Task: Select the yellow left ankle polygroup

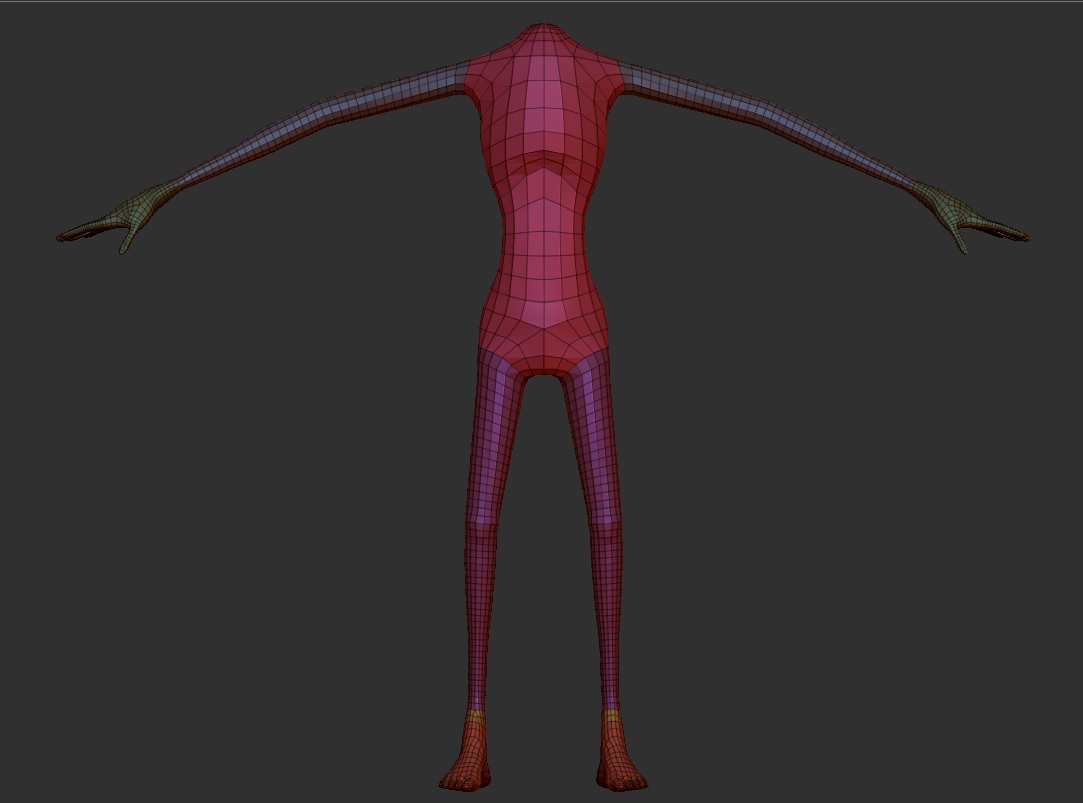Action: click(475, 718)
